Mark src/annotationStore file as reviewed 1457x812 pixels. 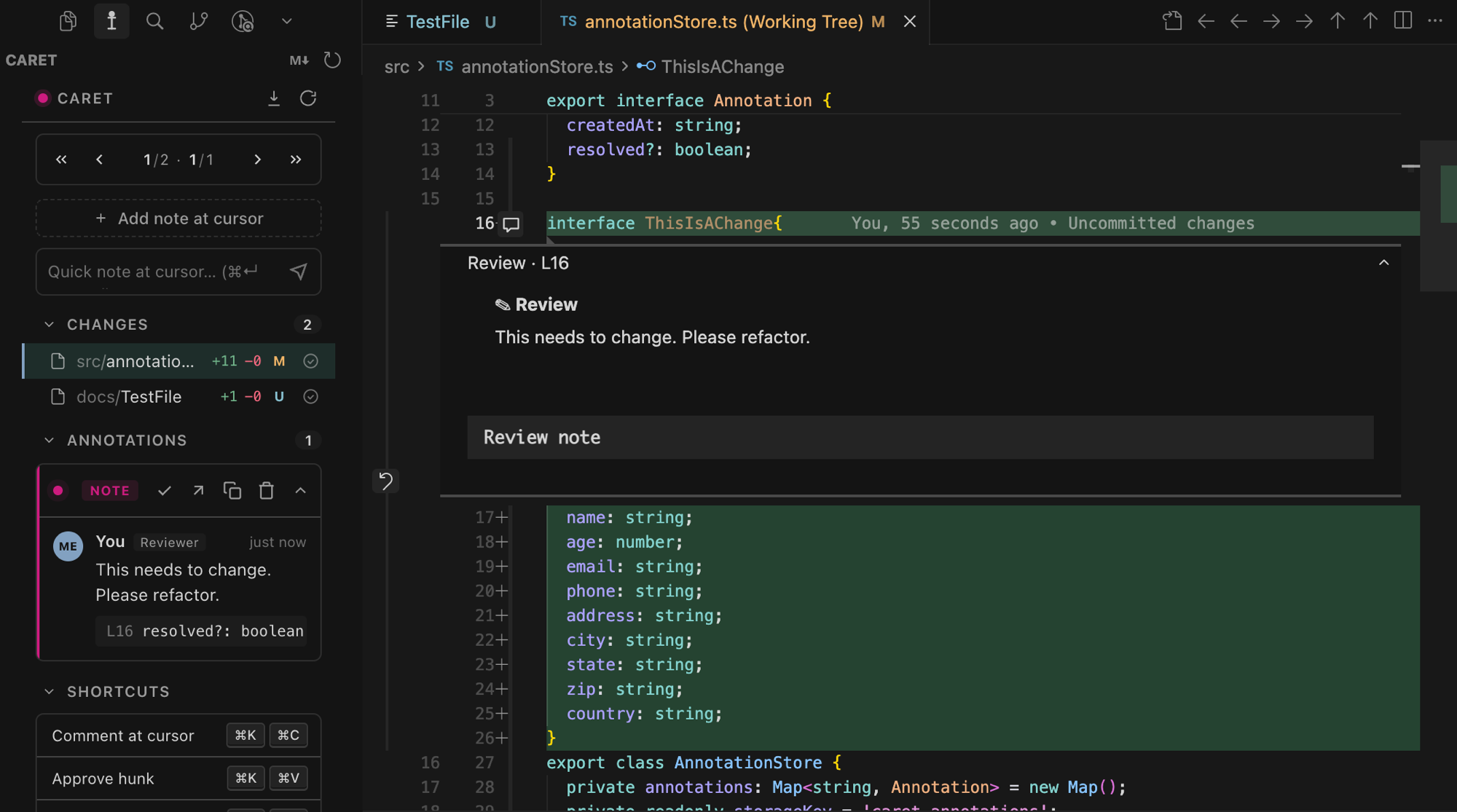tap(311, 361)
